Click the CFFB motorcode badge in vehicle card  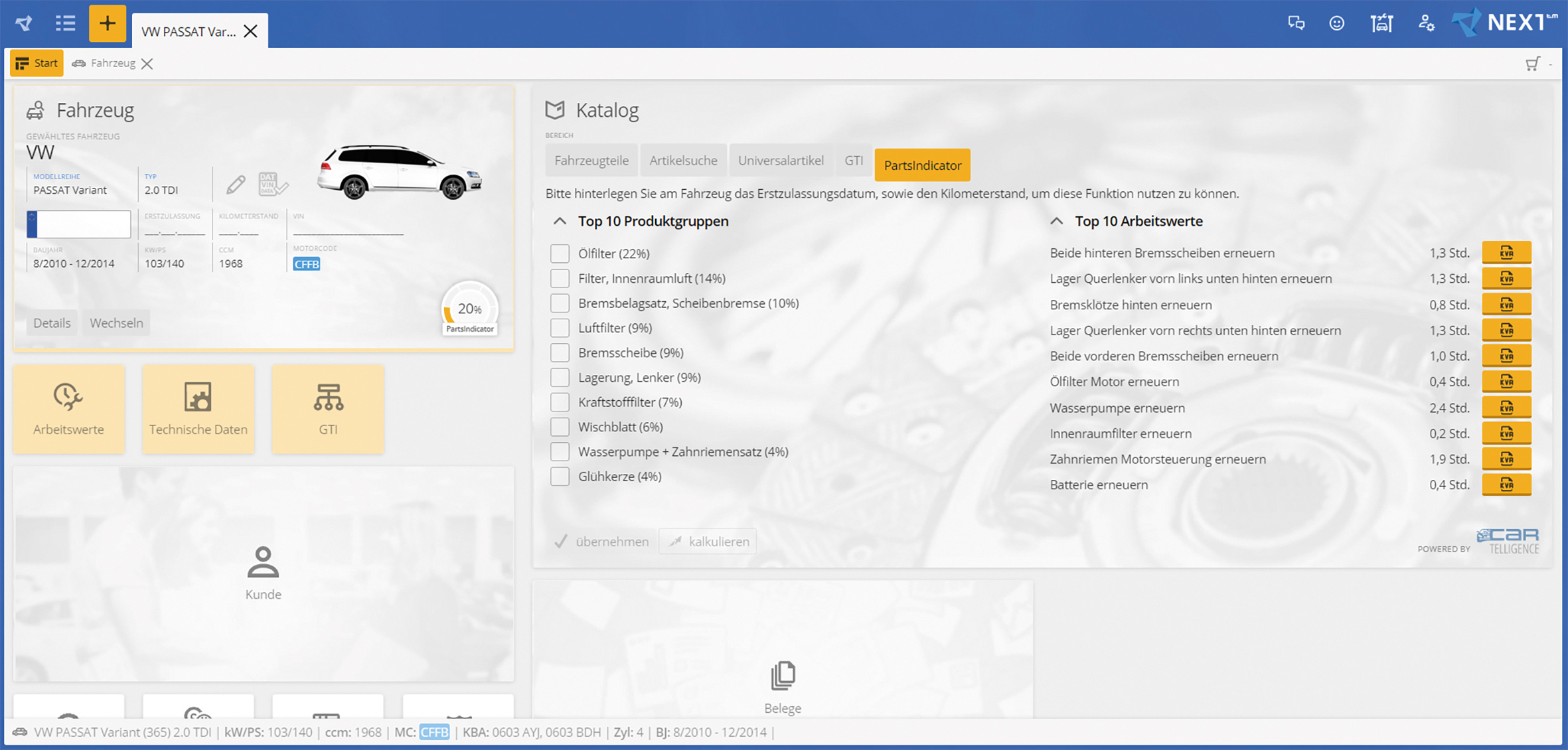click(x=307, y=264)
